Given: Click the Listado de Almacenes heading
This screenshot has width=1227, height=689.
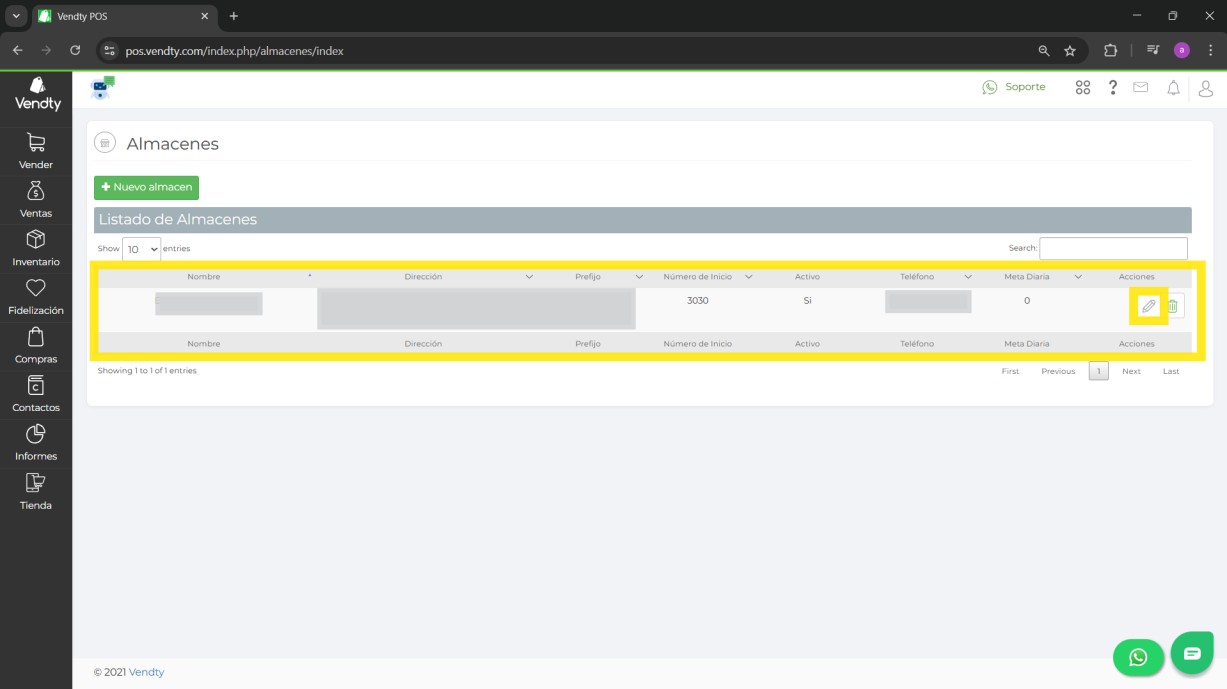Looking at the screenshot, I should 178,219.
